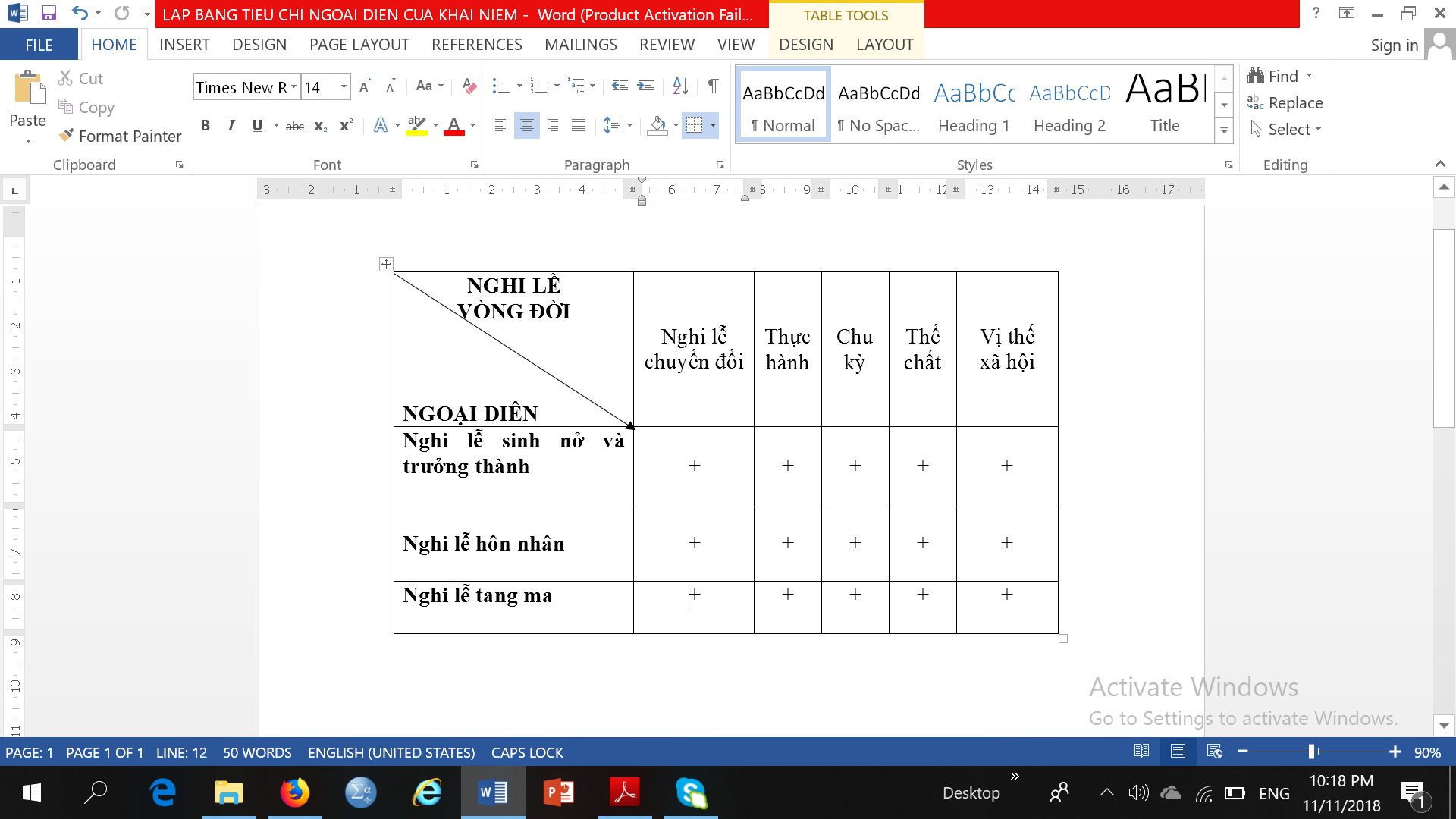Click Replace in Editing group
Screen dimensions: 1456x819
(x=1285, y=103)
